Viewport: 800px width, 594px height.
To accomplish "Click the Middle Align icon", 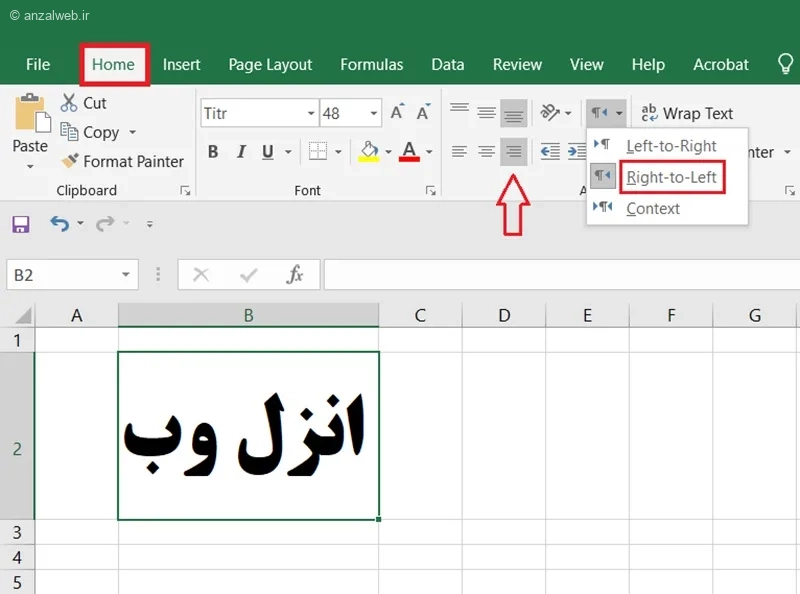I will [x=486, y=112].
